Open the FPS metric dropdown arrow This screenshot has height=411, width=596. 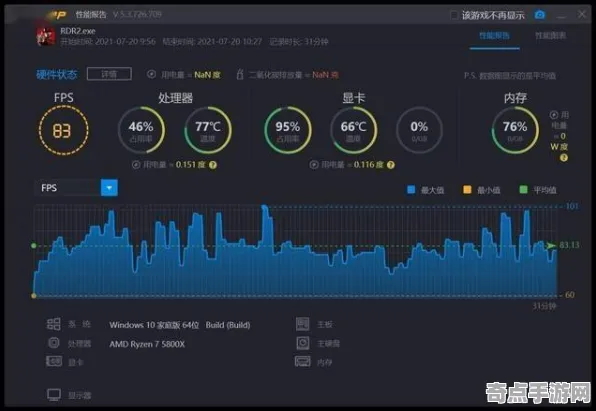pos(109,188)
